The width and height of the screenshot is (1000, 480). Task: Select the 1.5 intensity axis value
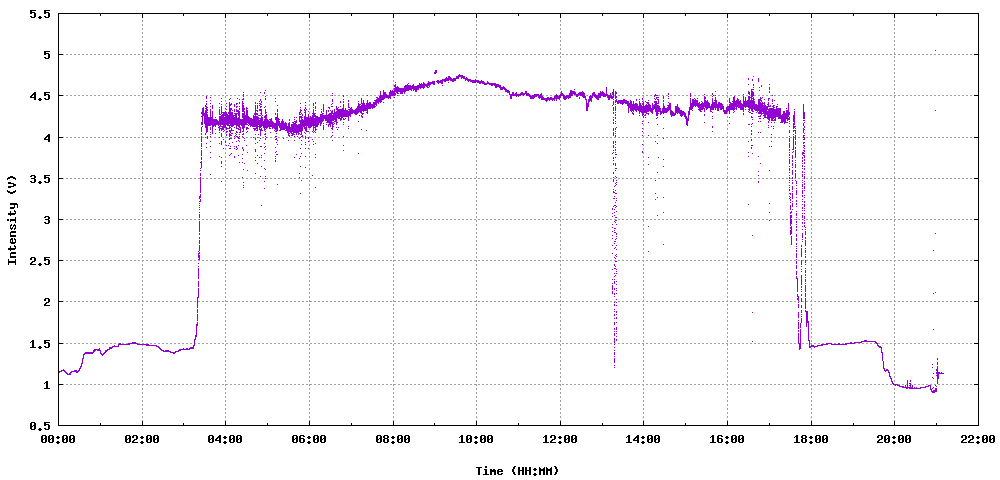click(40, 344)
